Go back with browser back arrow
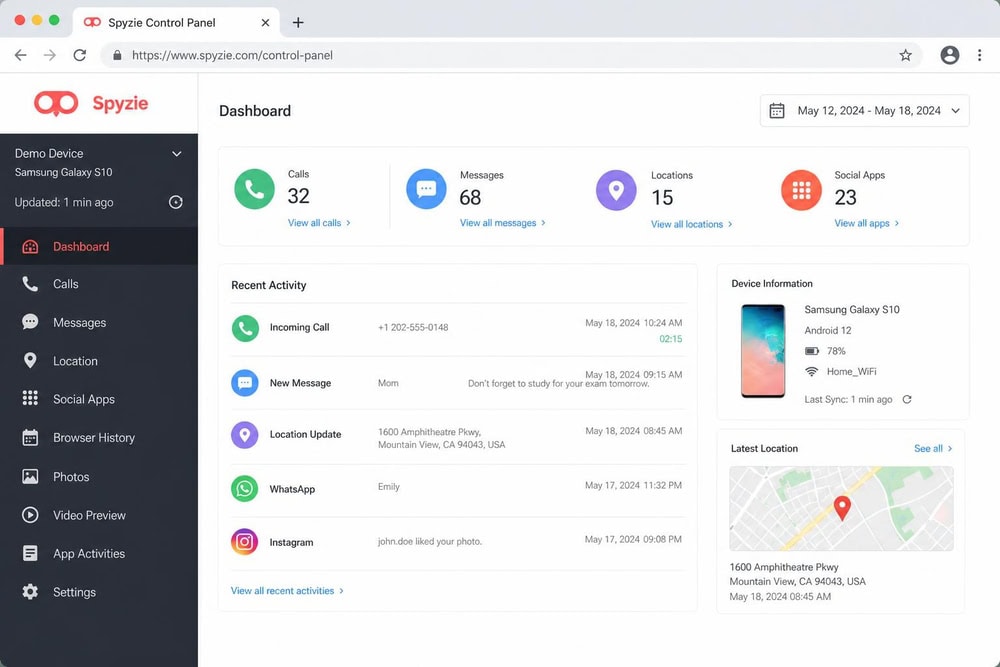The width and height of the screenshot is (1000, 667). pyautogui.click(x=20, y=55)
